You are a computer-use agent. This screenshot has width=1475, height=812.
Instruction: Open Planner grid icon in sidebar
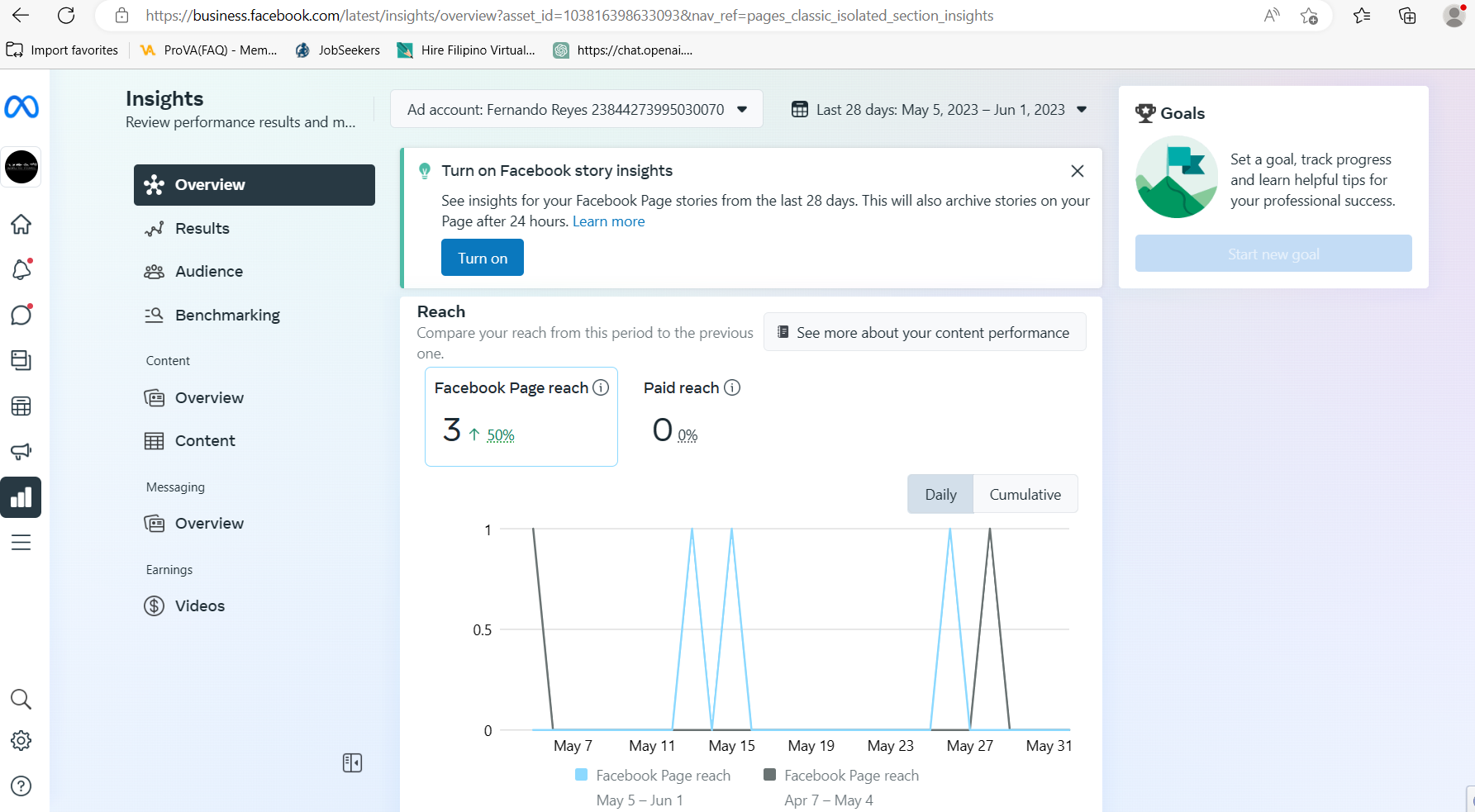tap(21, 406)
